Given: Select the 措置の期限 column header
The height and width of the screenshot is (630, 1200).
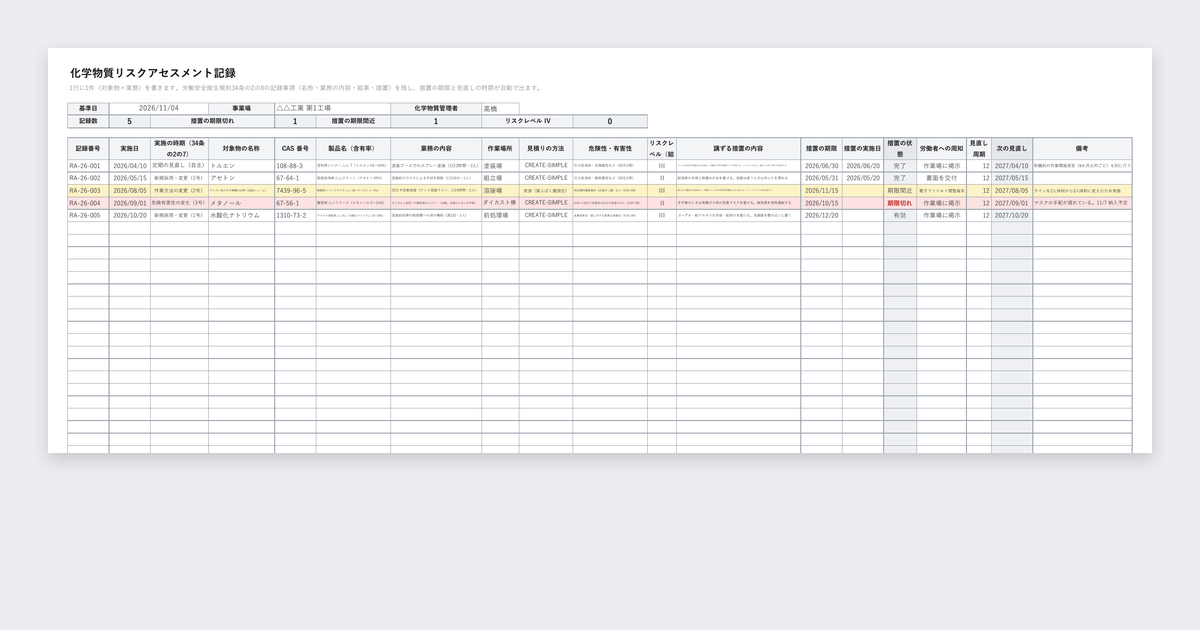Looking at the screenshot, I should point(821,148).
